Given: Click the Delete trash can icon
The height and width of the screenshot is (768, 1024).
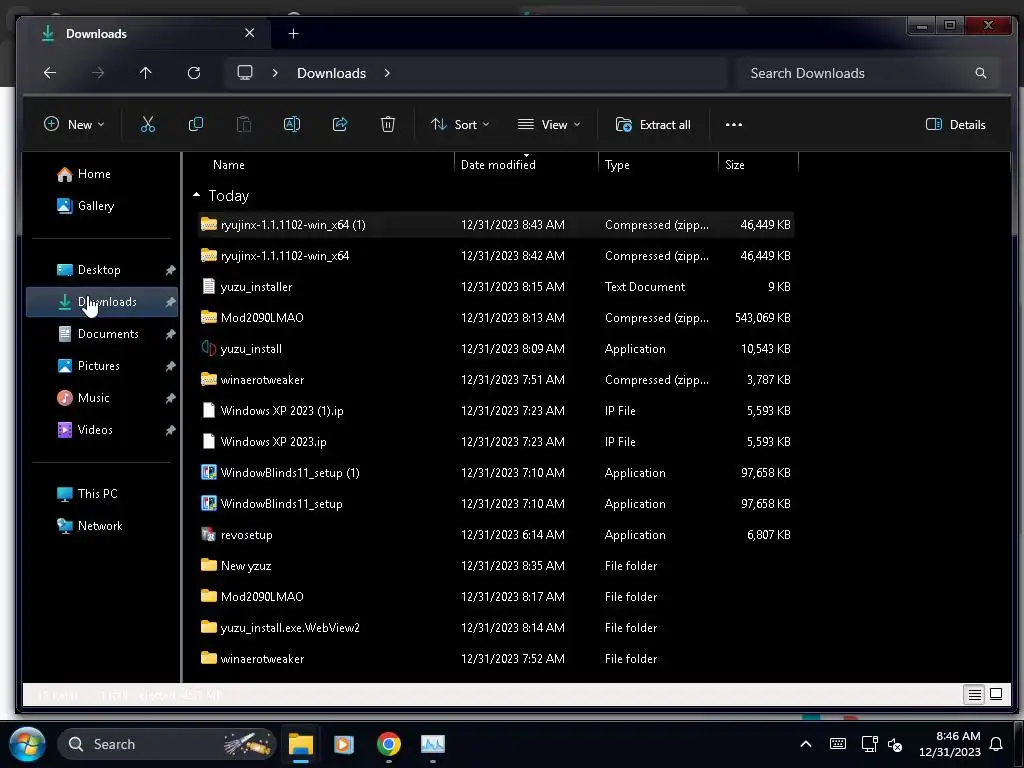Looking at the screenshot, I should click(388, 124).
